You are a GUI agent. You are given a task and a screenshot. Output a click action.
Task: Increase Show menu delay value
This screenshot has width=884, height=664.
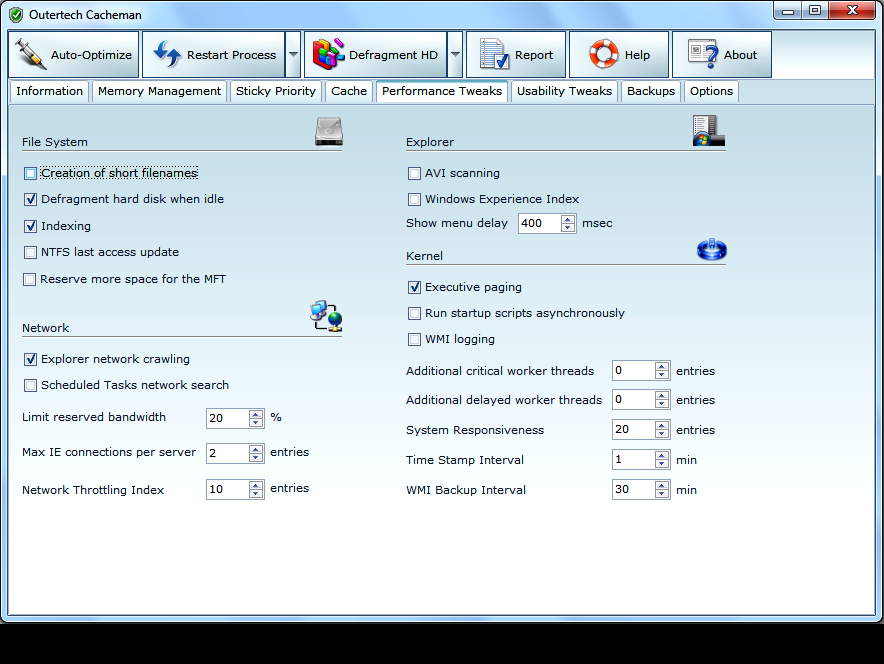[x=568, y=219]
